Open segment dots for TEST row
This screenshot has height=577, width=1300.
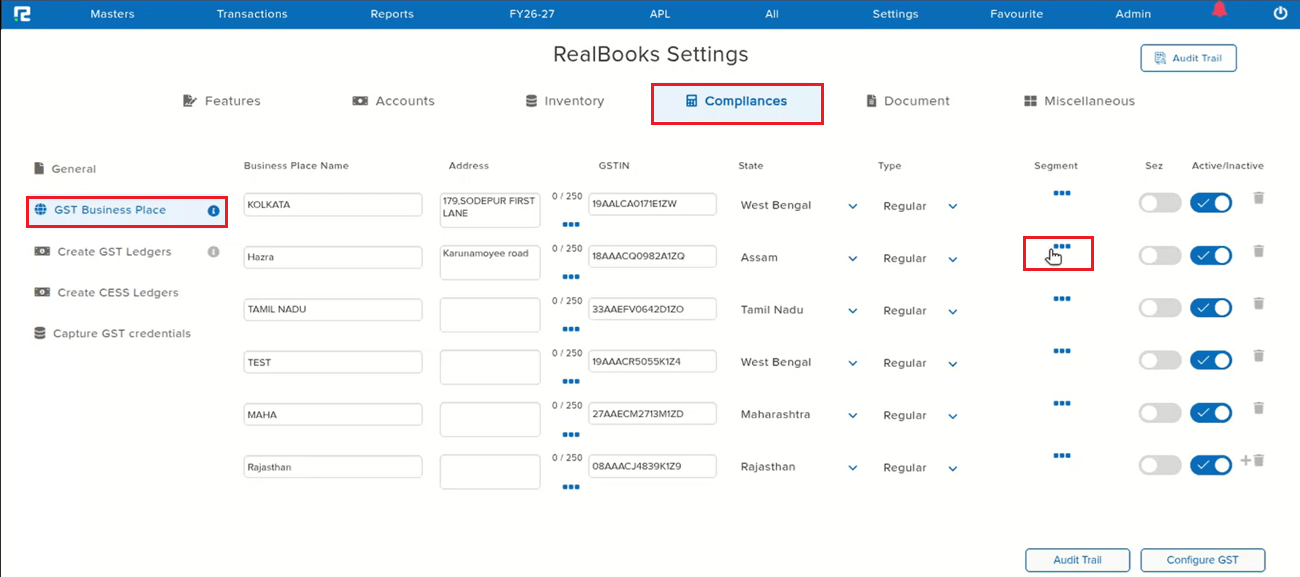click(x=1062, y=351)
